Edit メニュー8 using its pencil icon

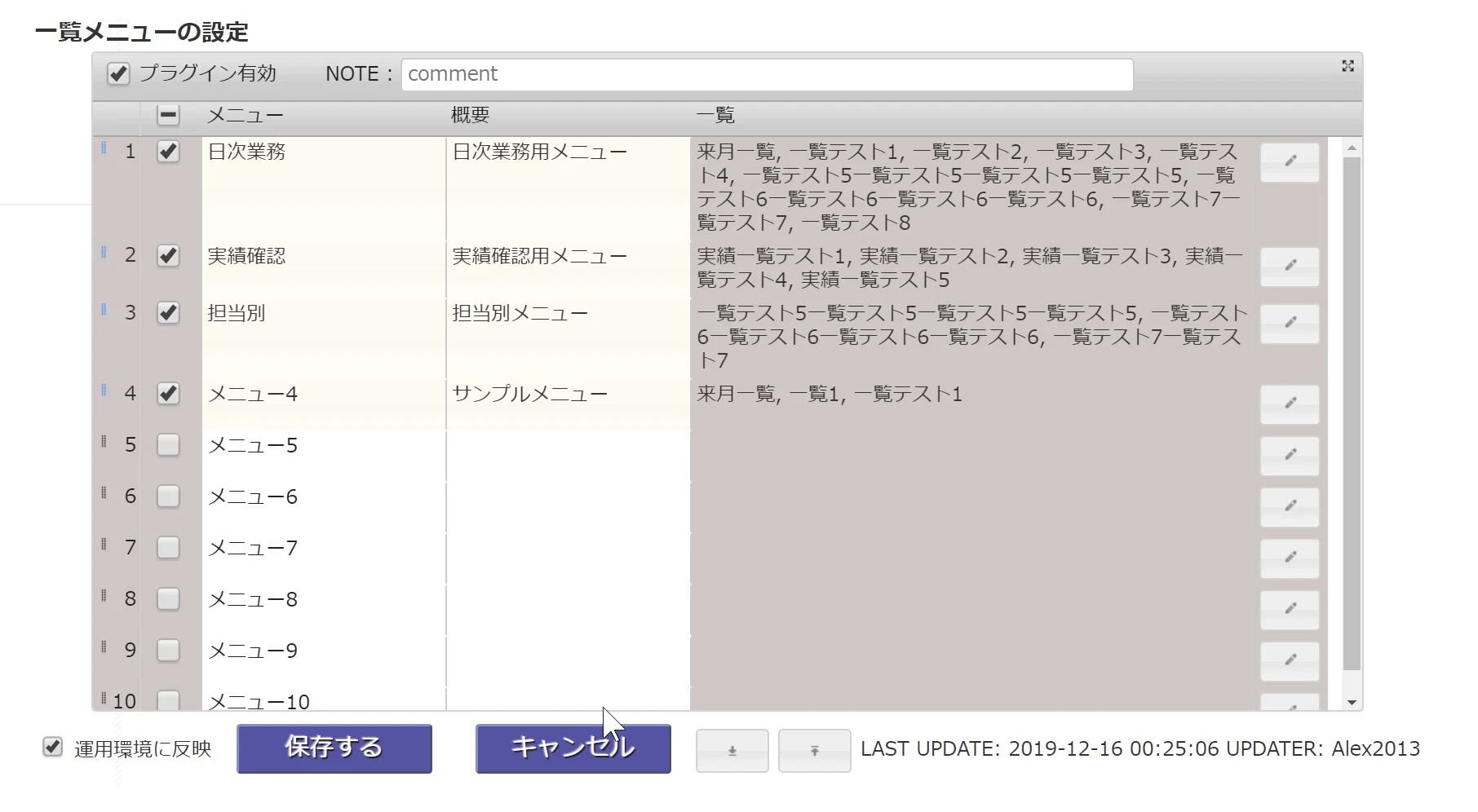[x=1290, y=610]
